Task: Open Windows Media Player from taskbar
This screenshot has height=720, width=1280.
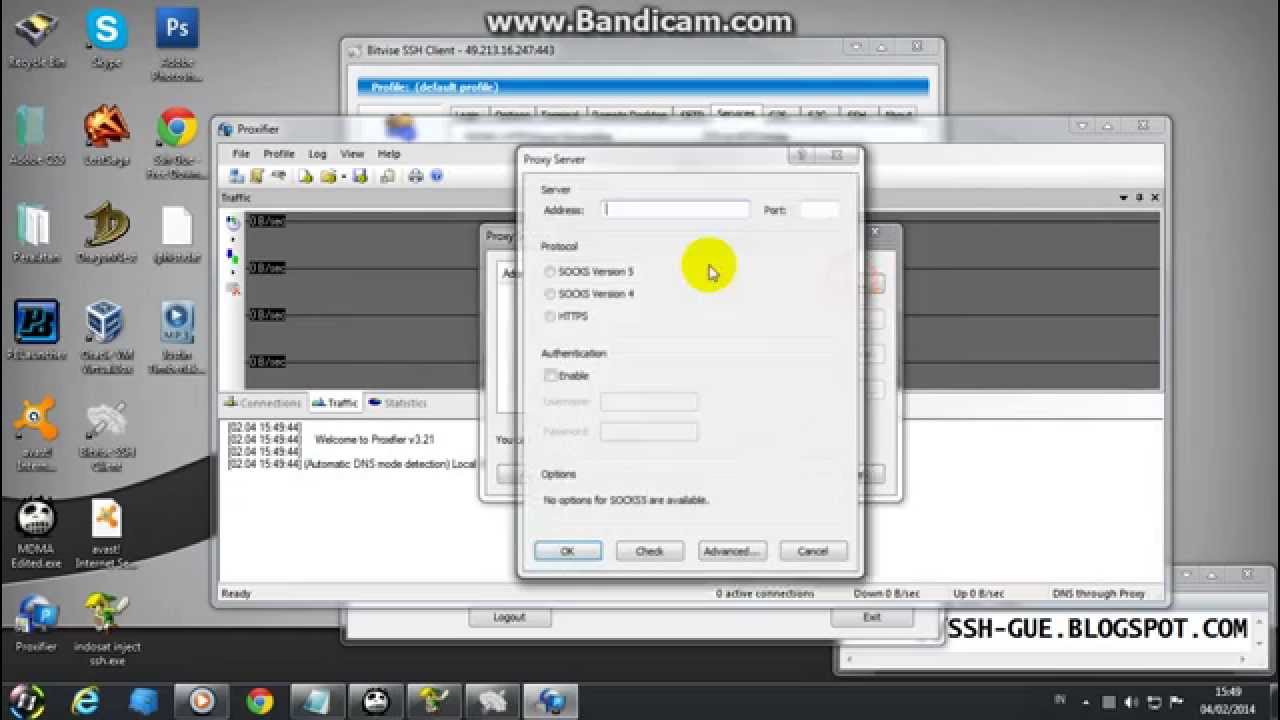Action: (201, 700)
